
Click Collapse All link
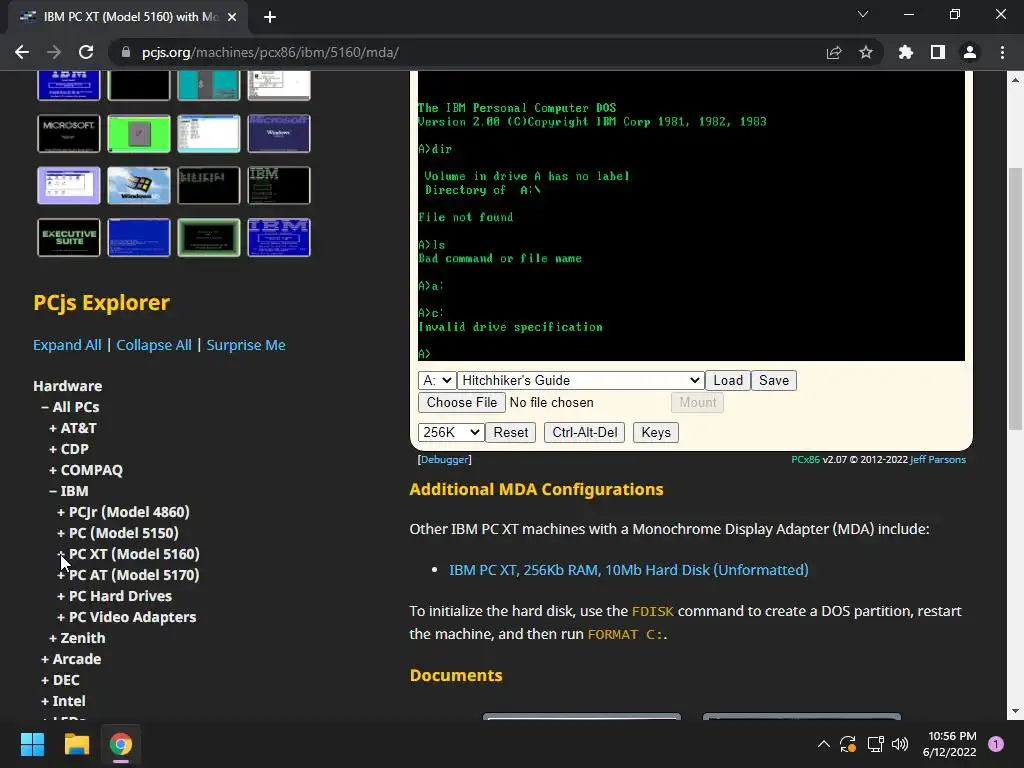154,345
